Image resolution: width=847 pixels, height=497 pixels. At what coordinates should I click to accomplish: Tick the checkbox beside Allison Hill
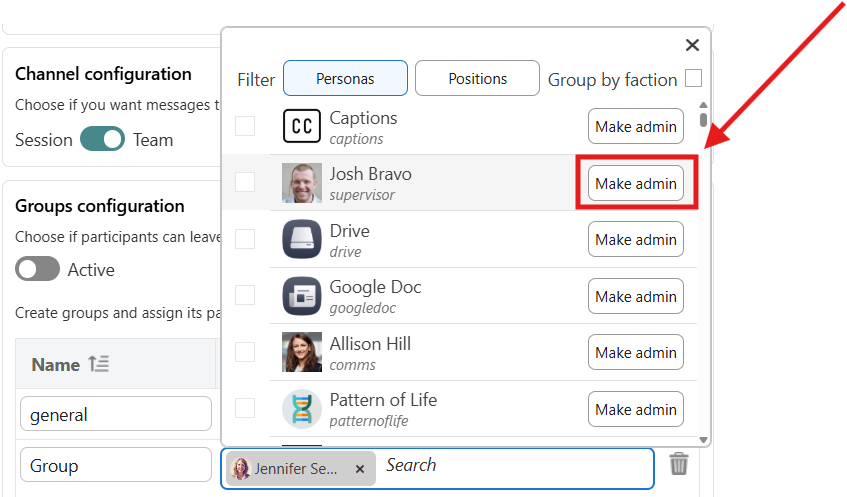pos(245,352)
